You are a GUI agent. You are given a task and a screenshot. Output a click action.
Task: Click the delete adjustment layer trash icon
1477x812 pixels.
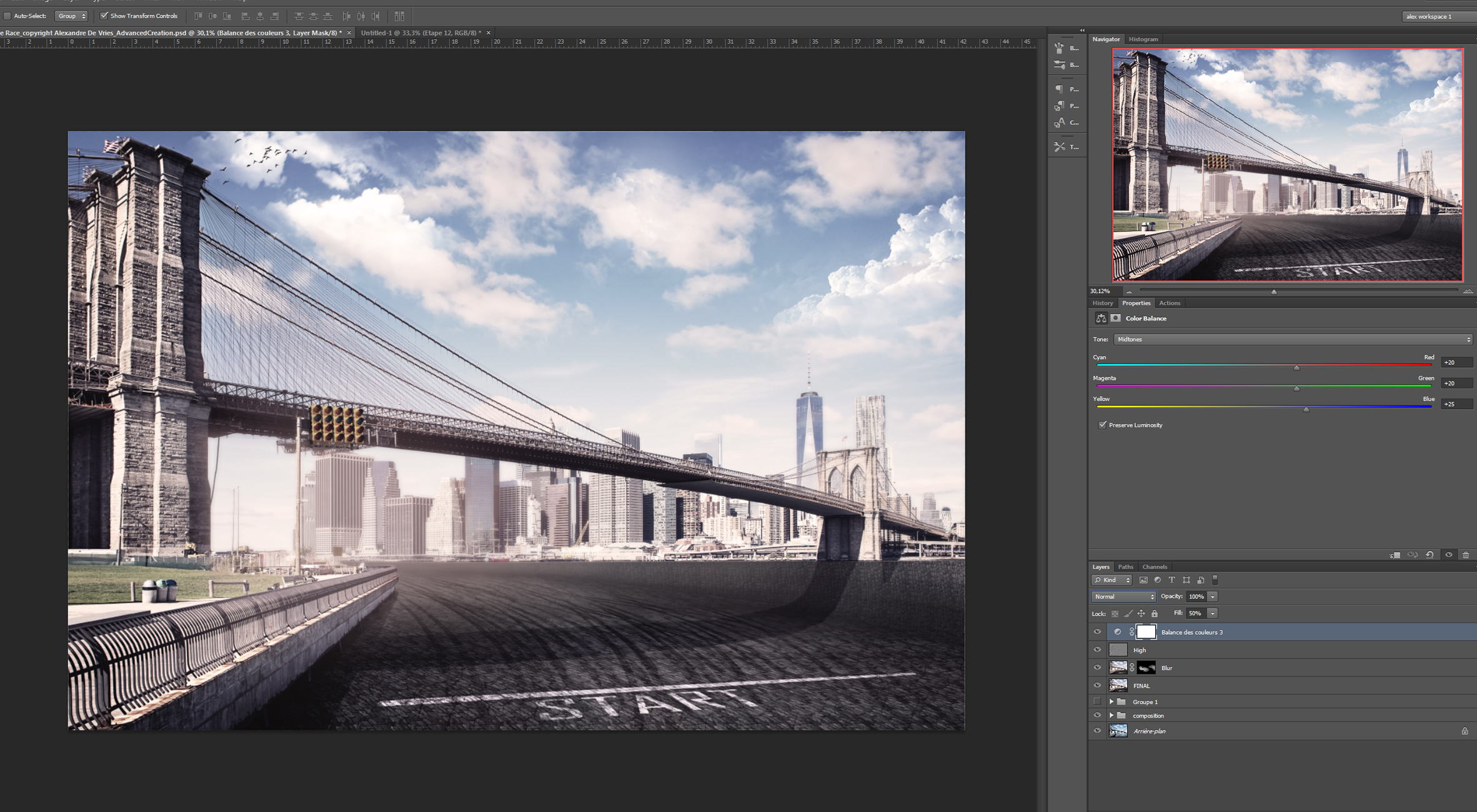coord(1466,555)
